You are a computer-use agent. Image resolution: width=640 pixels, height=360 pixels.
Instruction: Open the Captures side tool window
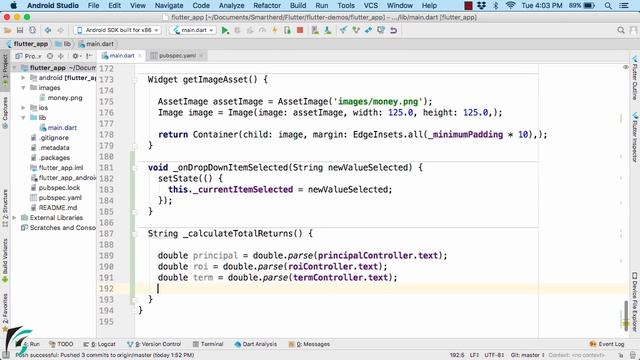[5, 113]
